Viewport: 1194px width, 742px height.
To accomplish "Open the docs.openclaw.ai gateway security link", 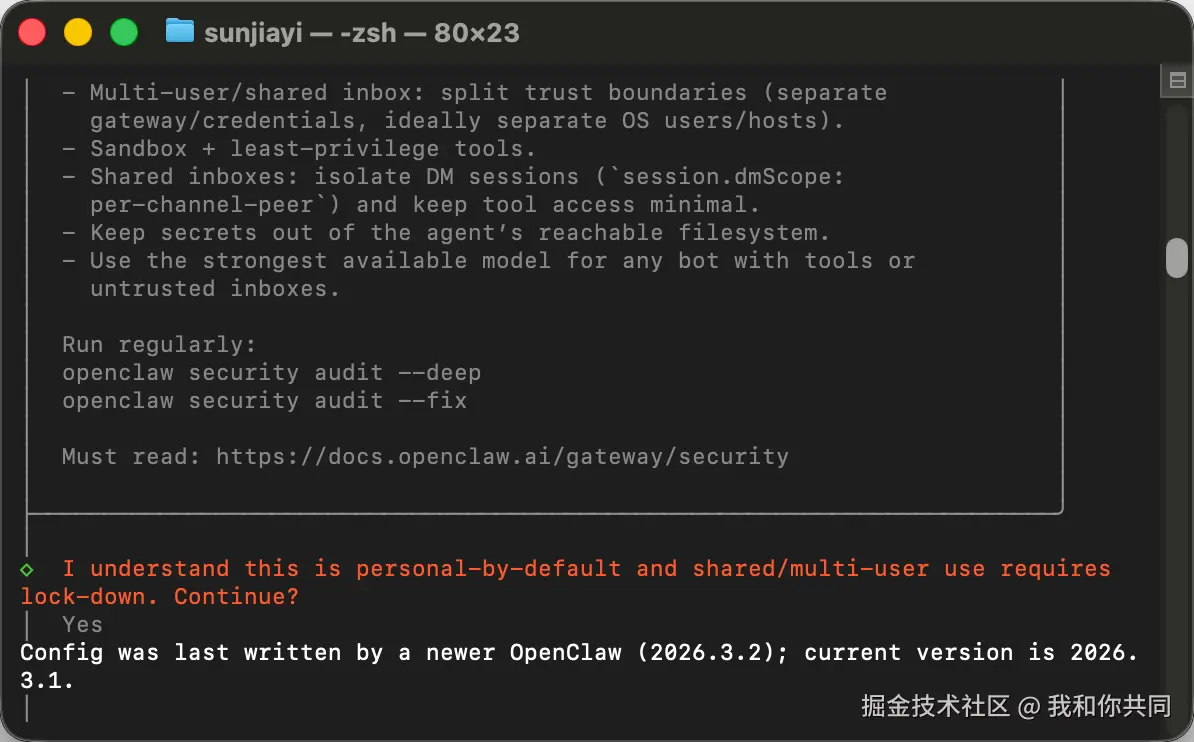I will click(502, 457).
